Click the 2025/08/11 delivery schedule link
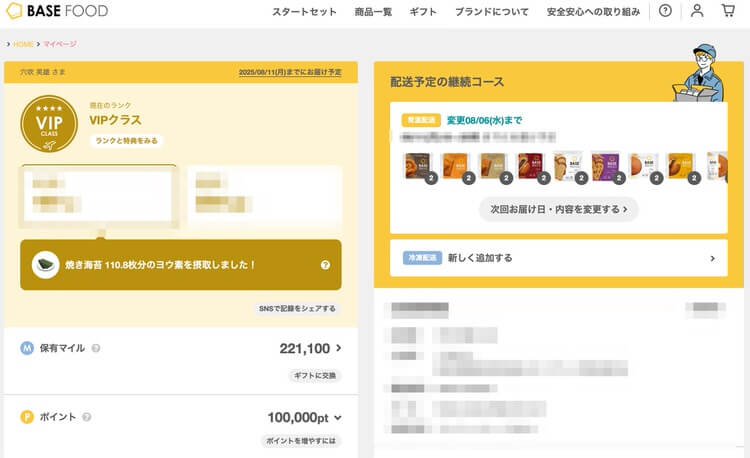750x458 pixels. [x=290, y=72]
